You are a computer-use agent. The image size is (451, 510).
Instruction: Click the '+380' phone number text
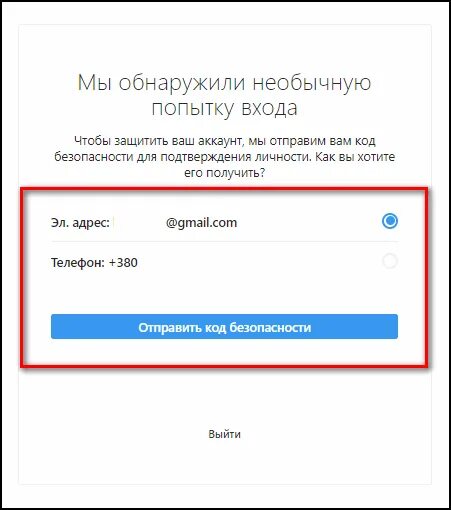point(123,263)
